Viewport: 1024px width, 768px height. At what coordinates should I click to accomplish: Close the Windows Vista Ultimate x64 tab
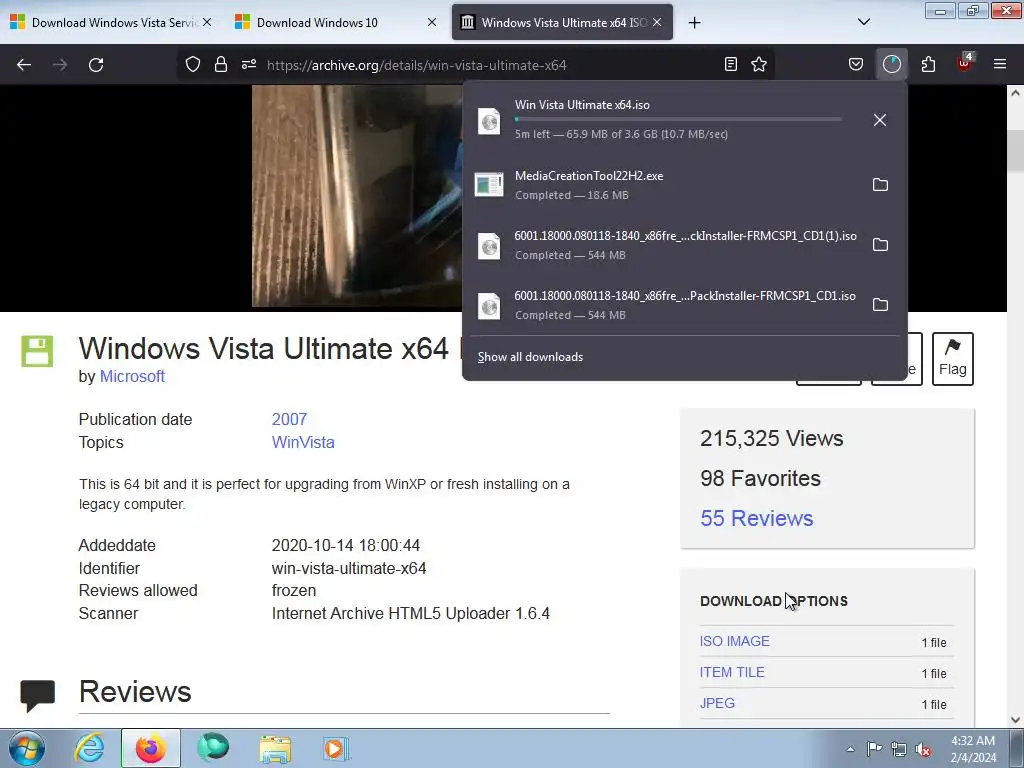coord(657,22)
